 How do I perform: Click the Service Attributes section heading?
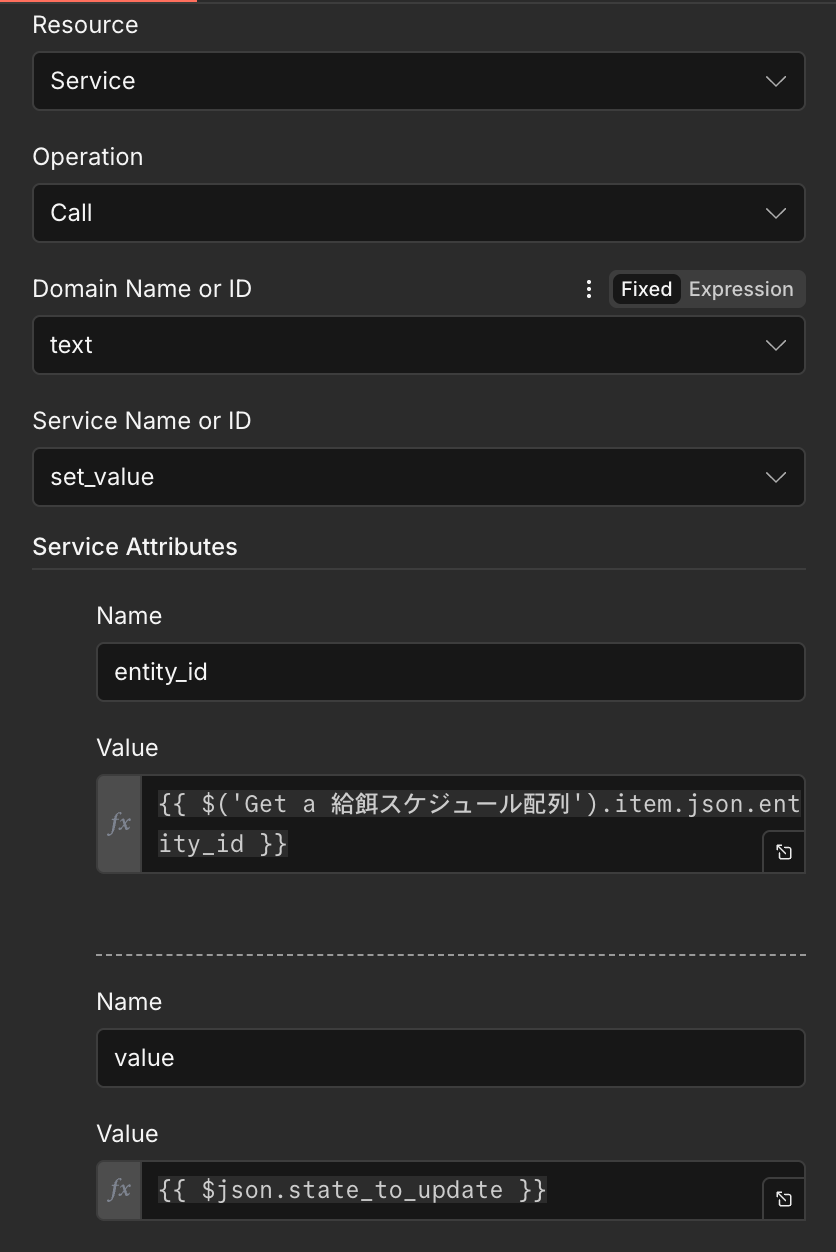click(x=135, y=547)
